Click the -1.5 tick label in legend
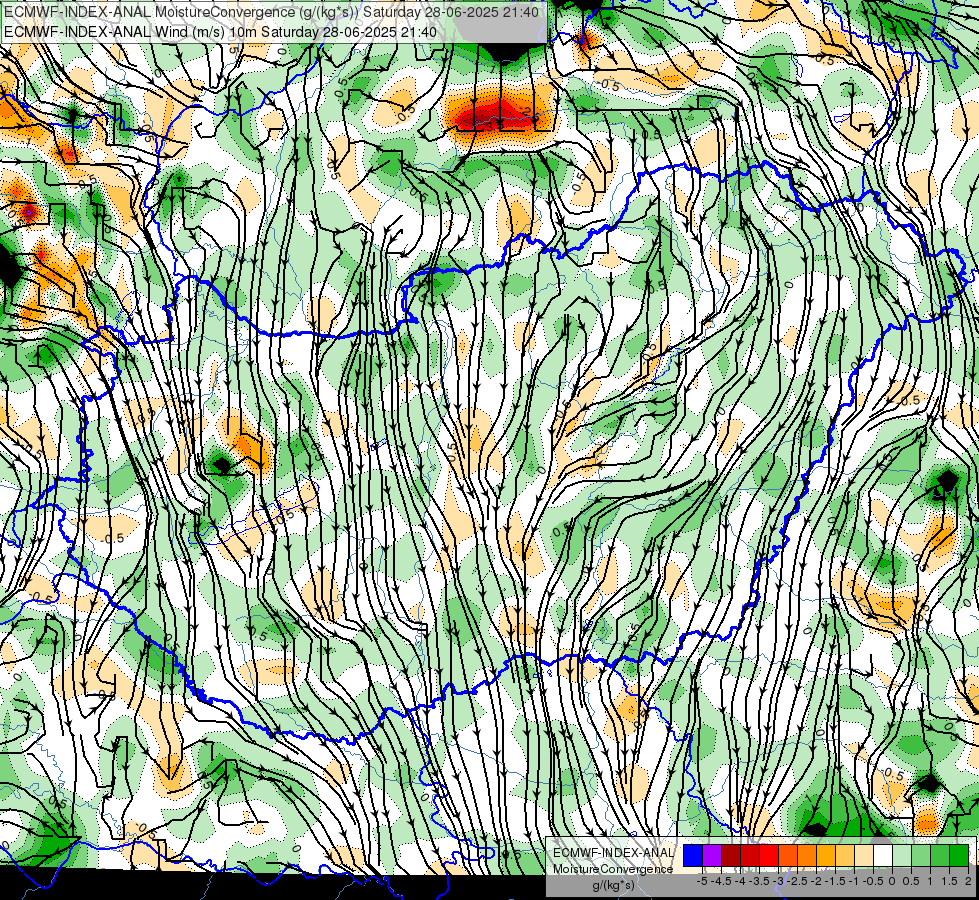 click(x=835, y=881)
